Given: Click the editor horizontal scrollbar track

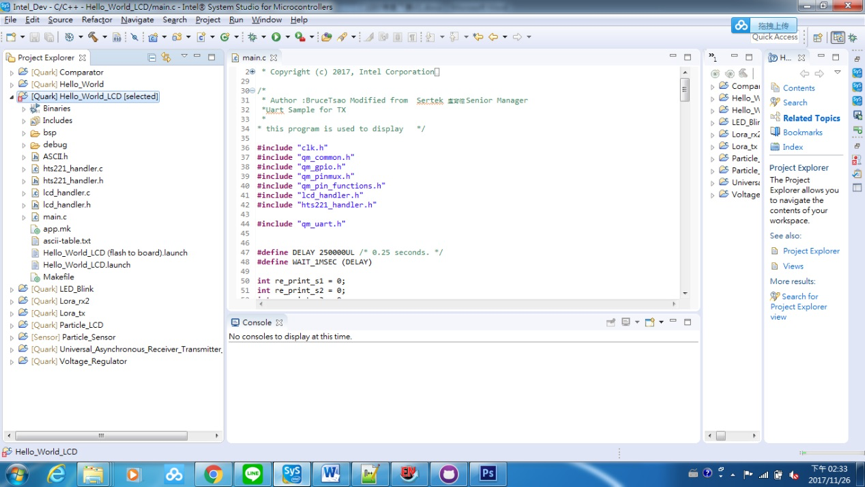Looking at the screenshot, I should tap(467, 303).
